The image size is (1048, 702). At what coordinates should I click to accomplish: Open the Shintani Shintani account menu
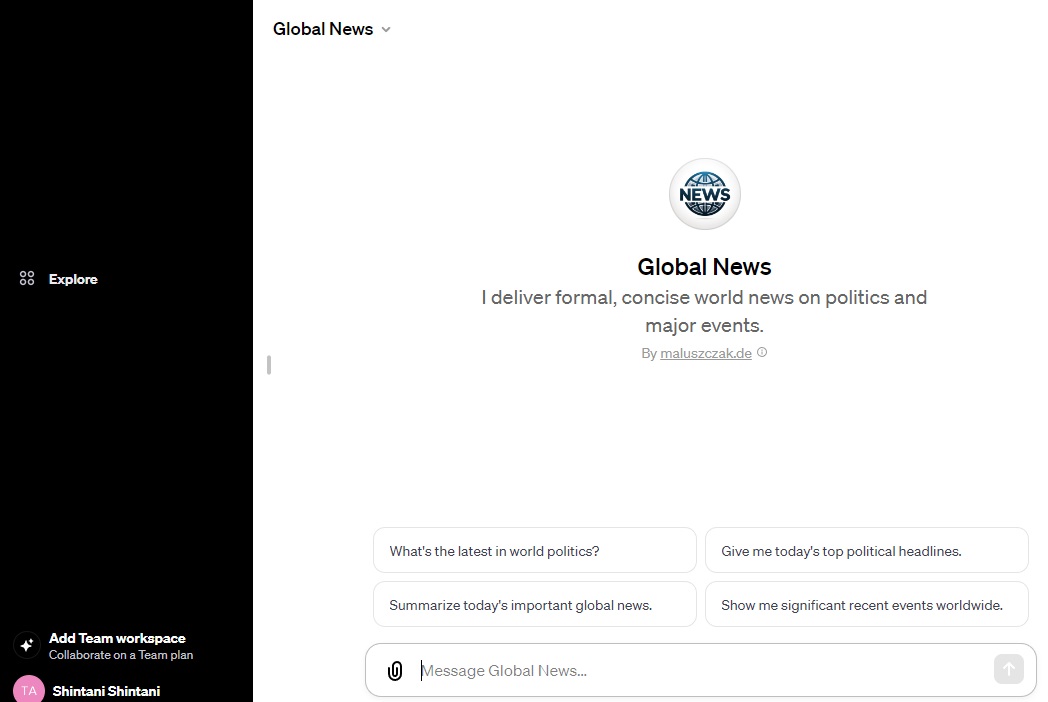coord(106,691)
